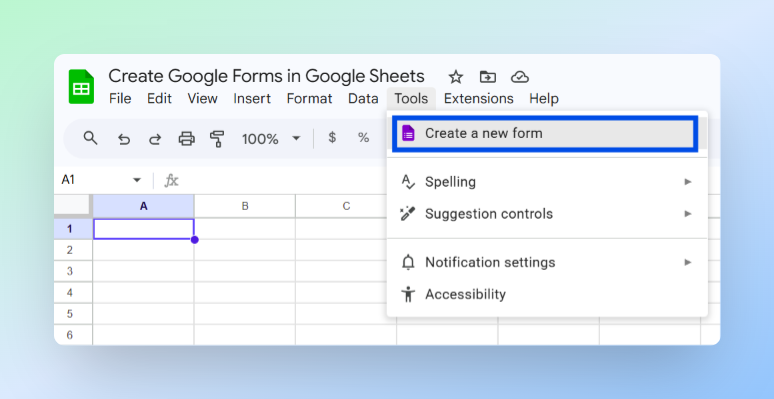The image size is (774, 399).
Task: Click the select-all corner box
Action: point(72,205)
